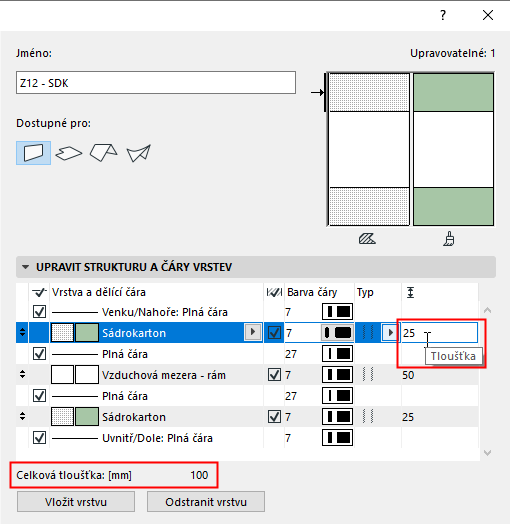The width and height of the screenshot is (510, 524).
Task: Click thickness value 50 of Vzduchová mezera
Action: [x=408, y=375]
